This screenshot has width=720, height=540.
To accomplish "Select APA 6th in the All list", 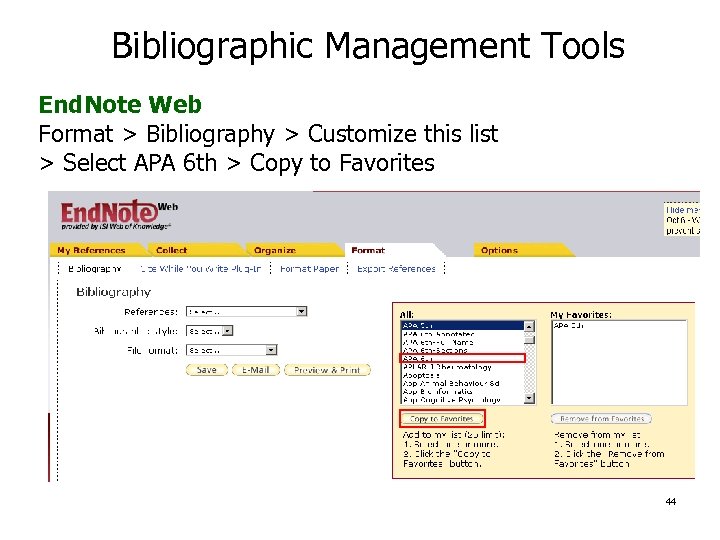I will 462,358.
